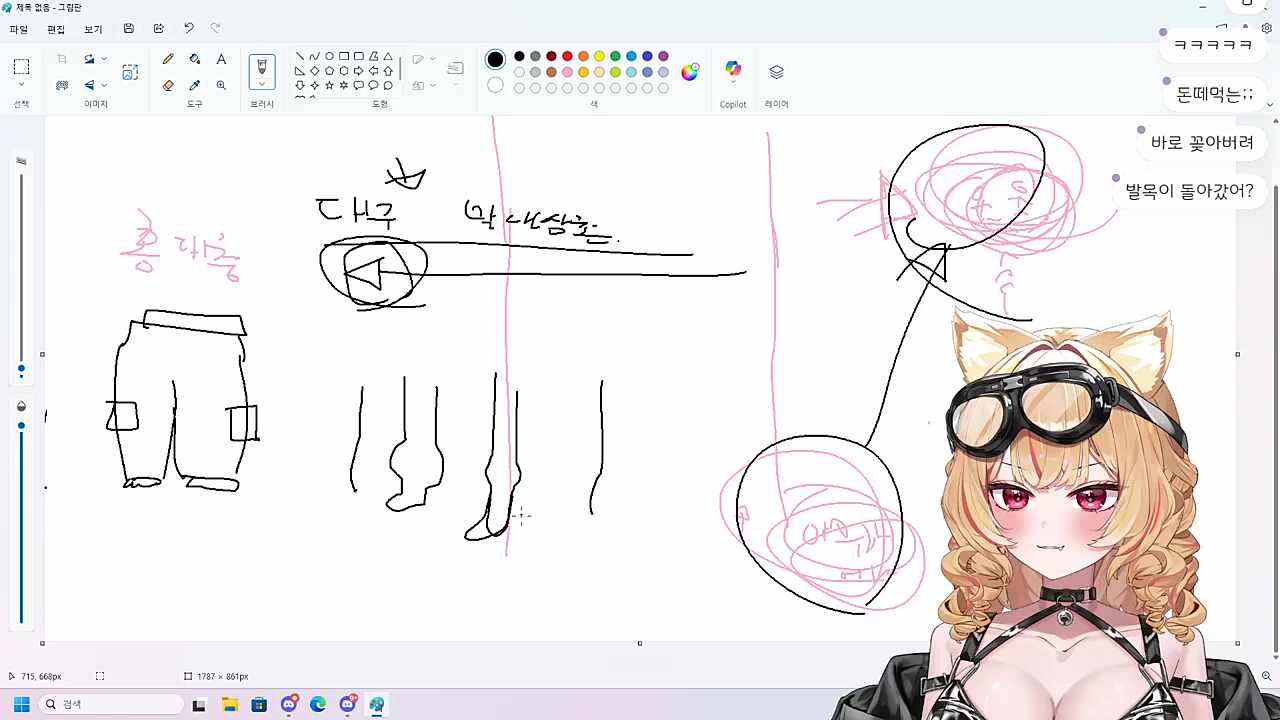Choose the star shape in shapes gallery
Screen dimensions: 1280x720
[329, 86]
